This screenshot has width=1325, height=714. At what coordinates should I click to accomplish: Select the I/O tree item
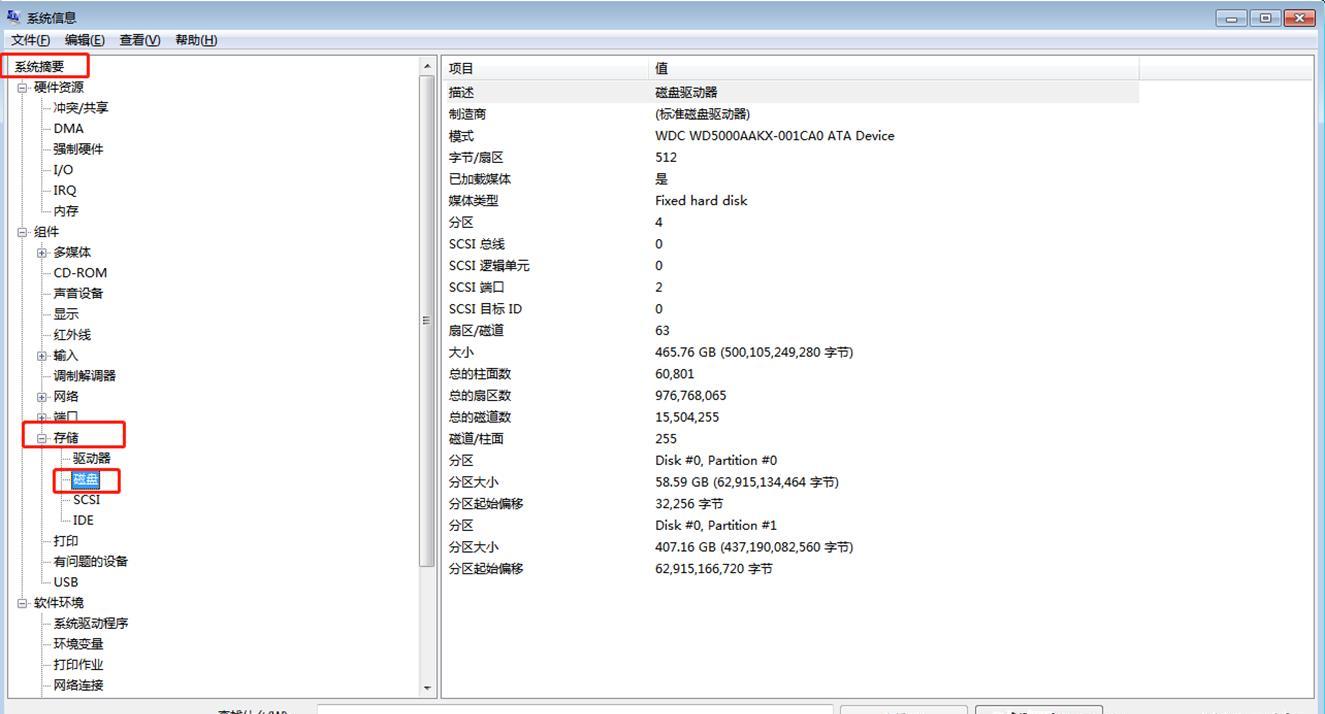click(63, 169)
